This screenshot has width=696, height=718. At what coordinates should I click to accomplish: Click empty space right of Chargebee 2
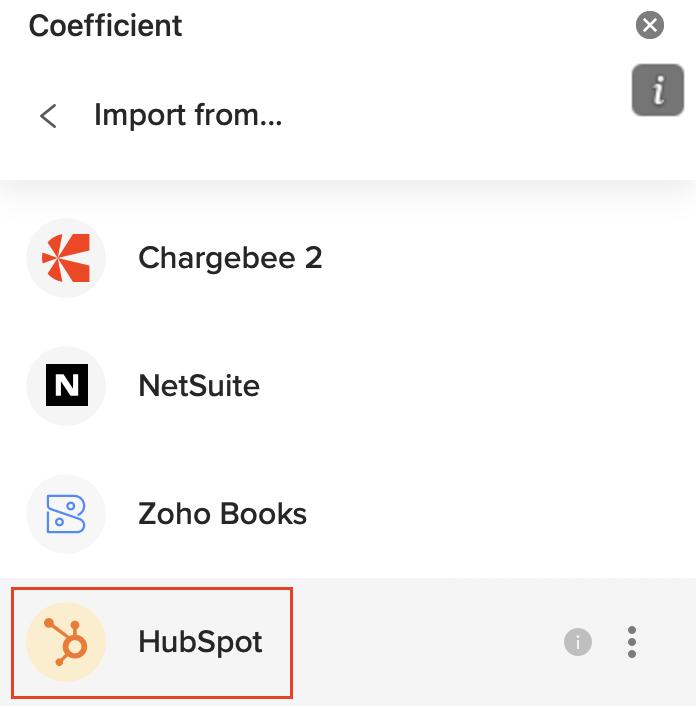pyautogui.click(x=500, y=258)
